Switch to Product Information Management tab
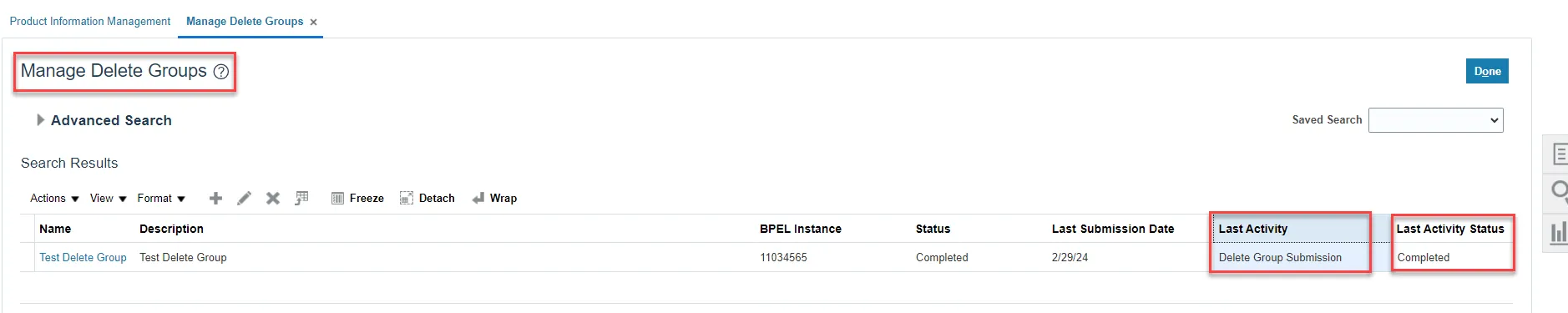This screenshot has width=1568, height=313. 90,21
